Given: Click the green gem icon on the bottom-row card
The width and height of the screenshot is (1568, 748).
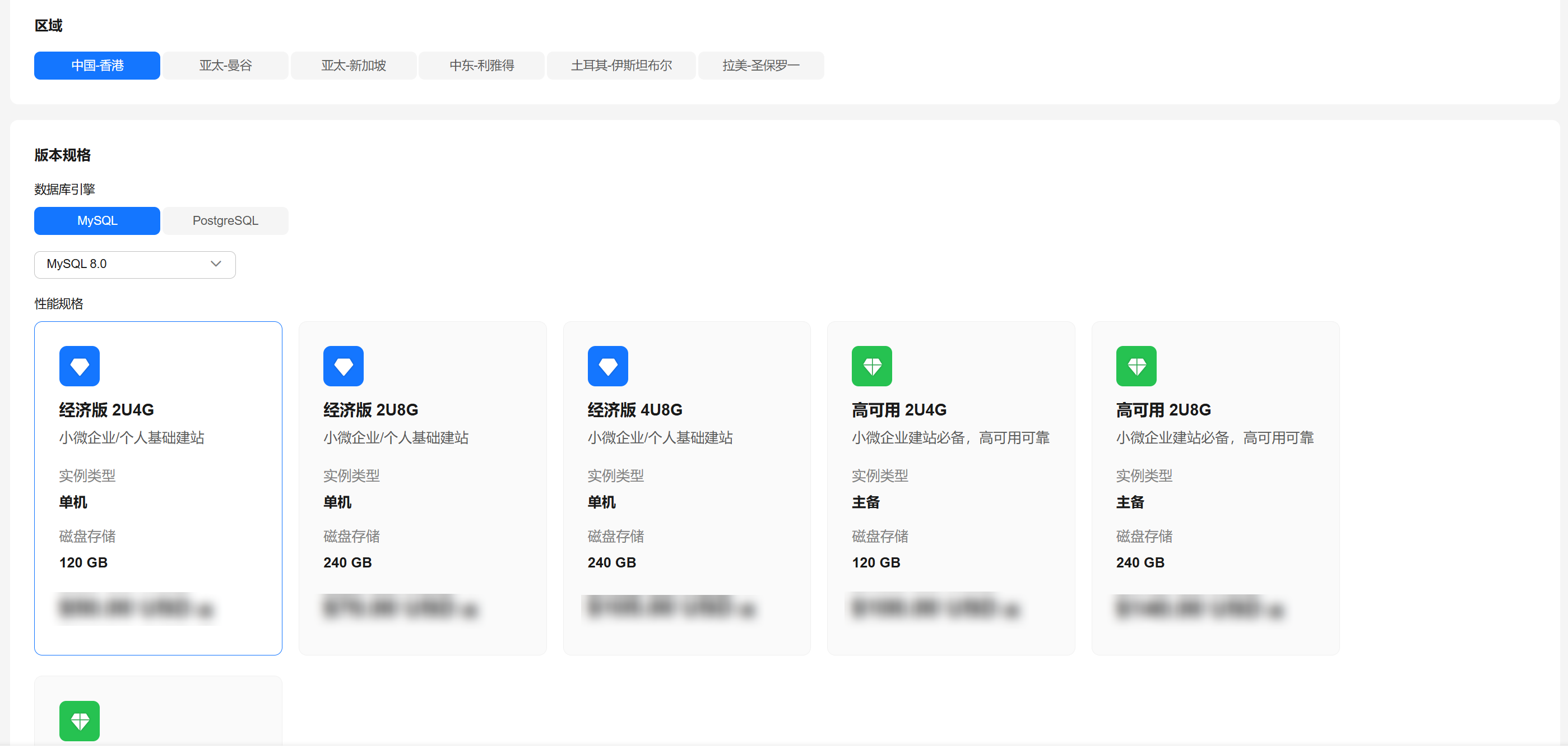Looking at the screenshot, I should point(79,722).
